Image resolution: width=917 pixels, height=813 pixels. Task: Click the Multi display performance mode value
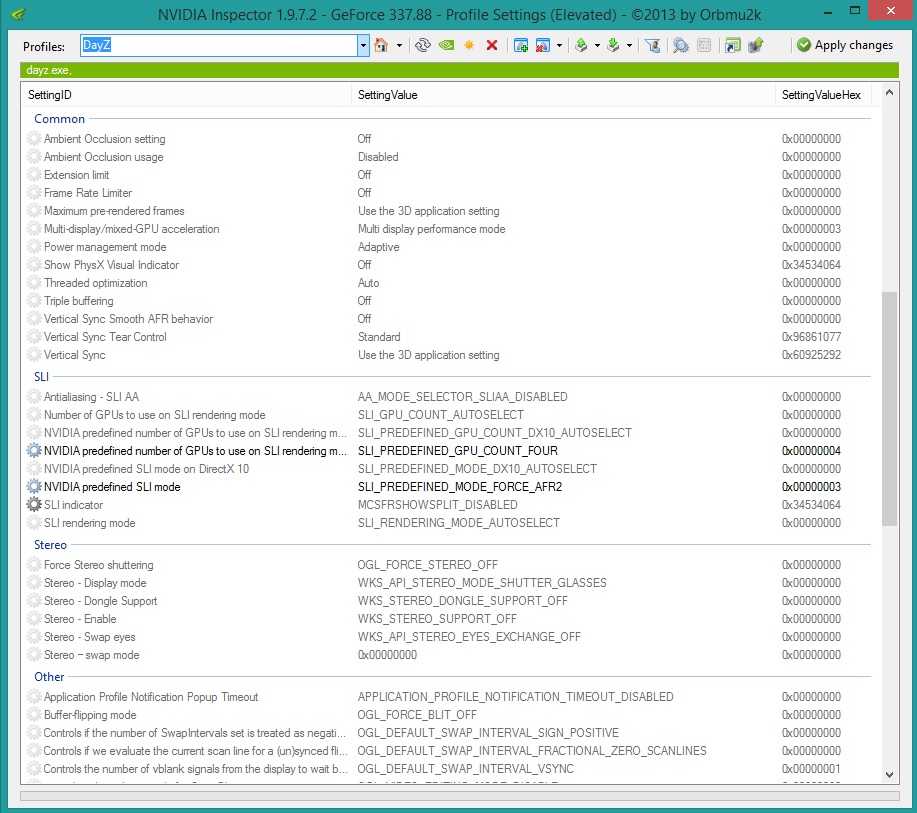[x=432, y=229]
